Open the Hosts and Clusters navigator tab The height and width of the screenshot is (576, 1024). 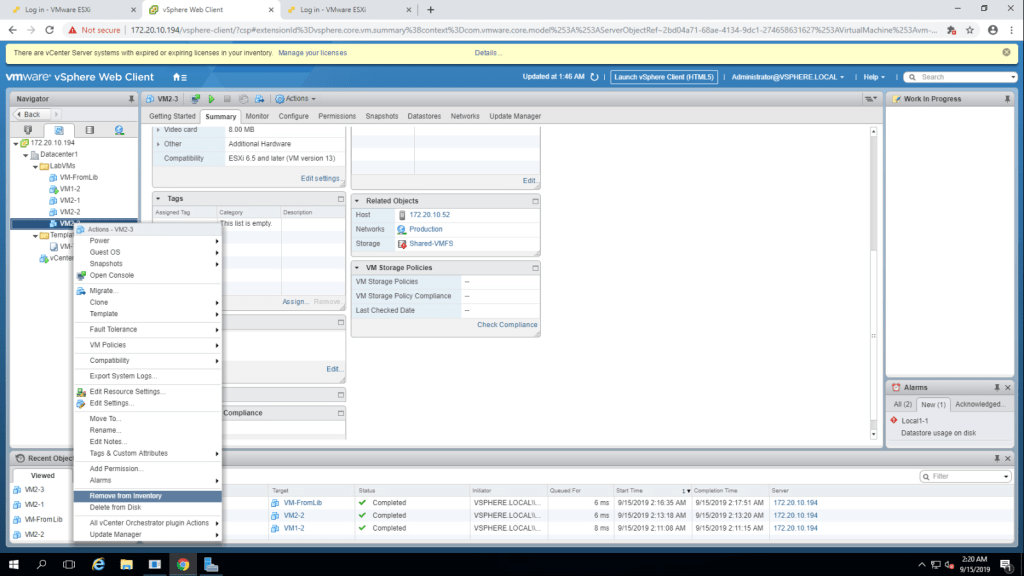pyautogui.click(x=28, y=130)
